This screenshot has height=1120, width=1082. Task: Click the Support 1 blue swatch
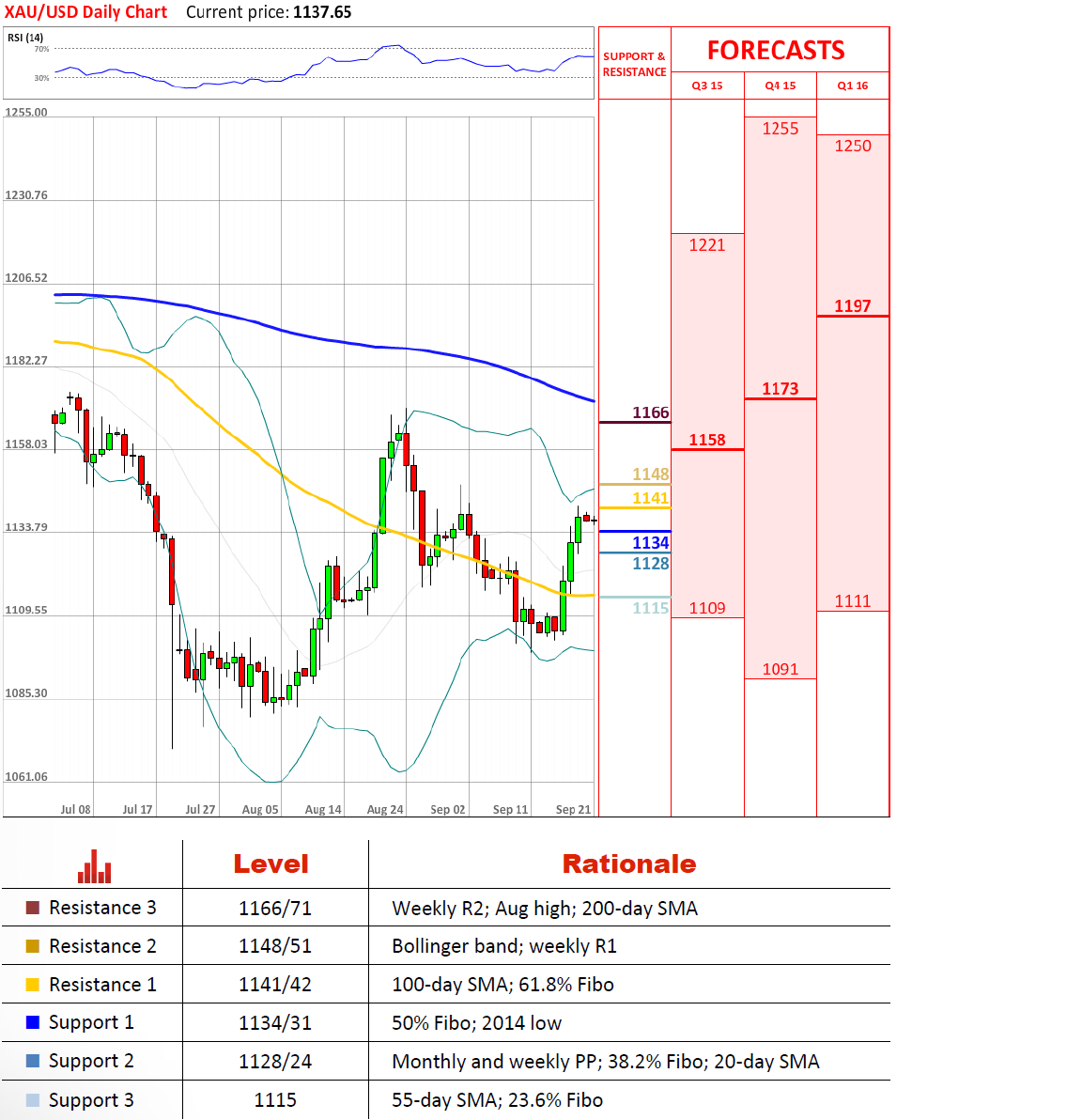point(32,1022)
